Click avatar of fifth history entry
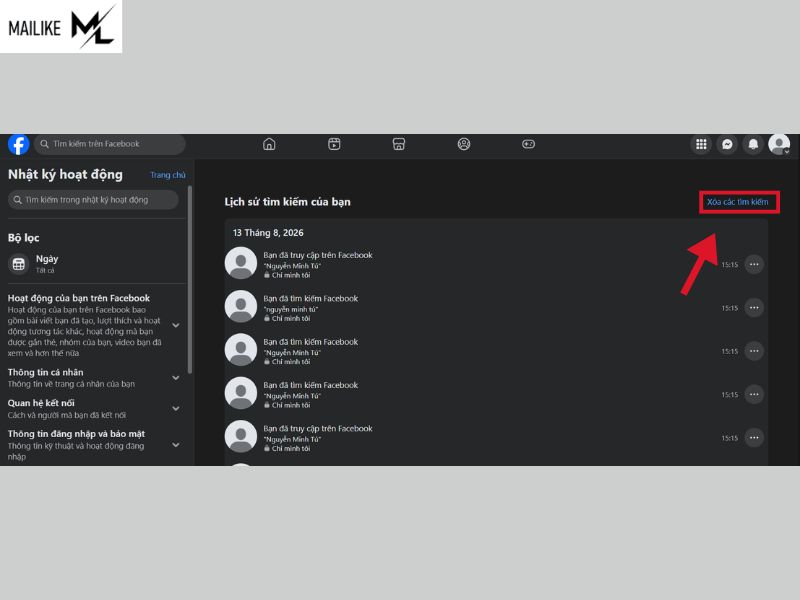Viewport: 800px width, 600px height. [x=241, y=437]
